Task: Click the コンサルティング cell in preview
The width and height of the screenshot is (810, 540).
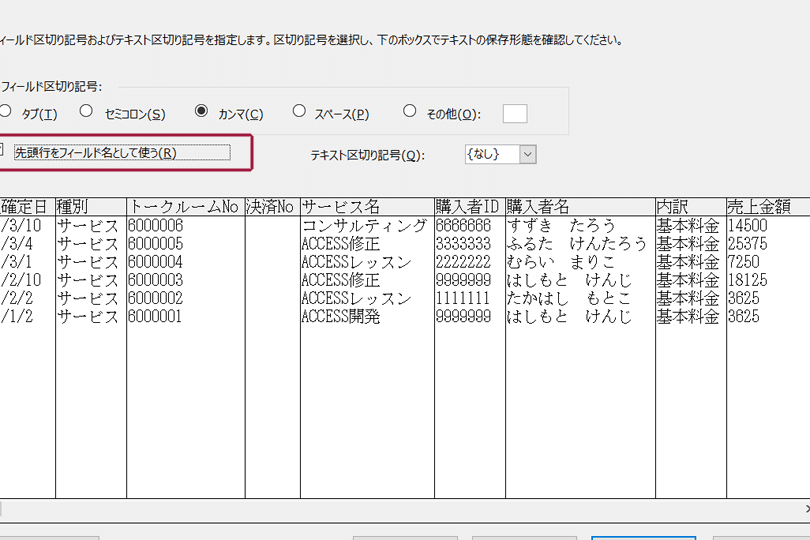Action: click(364, 226)
